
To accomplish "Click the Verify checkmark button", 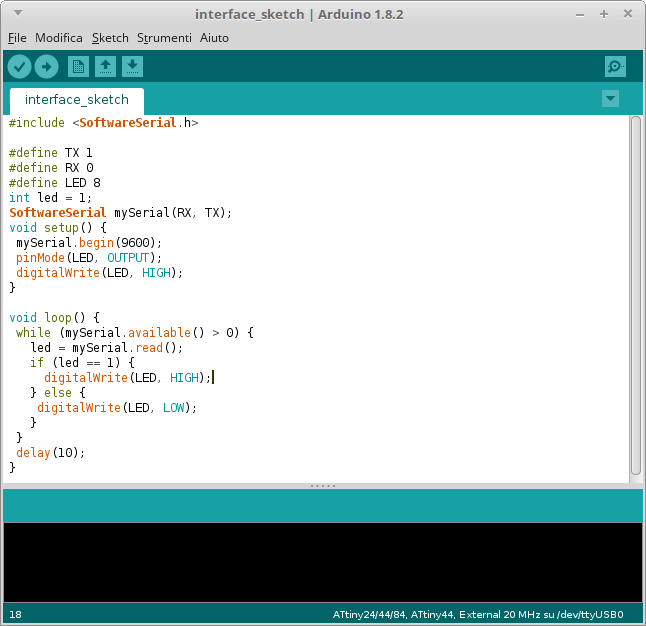I will [19, 66].
